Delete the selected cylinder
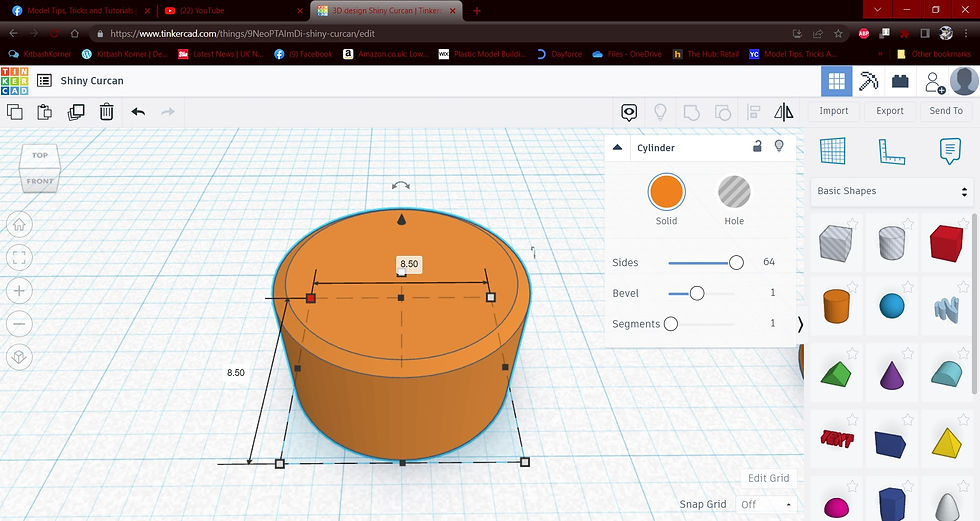 click(107, 112)
